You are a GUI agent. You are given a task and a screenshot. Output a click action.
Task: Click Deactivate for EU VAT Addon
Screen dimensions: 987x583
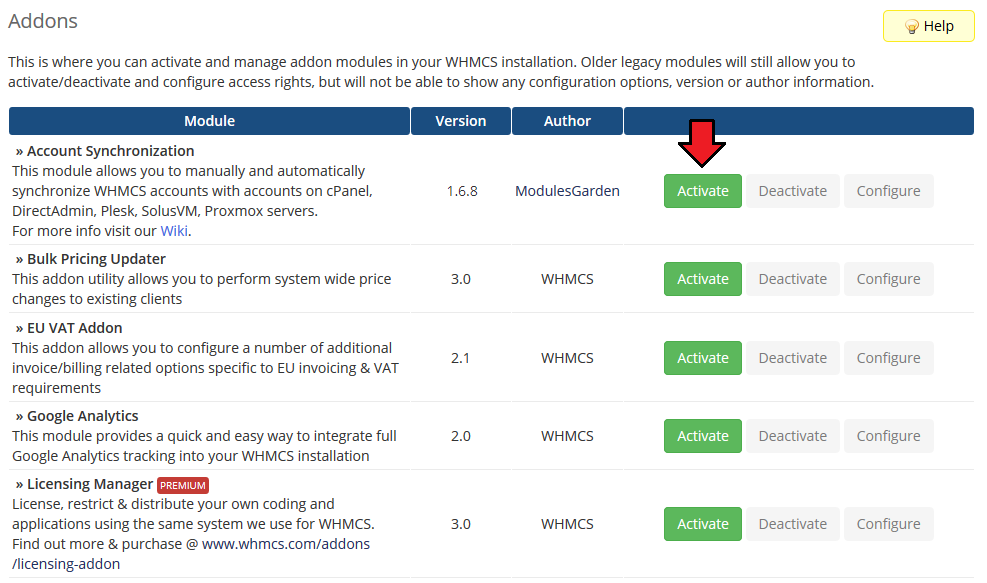click(792, 358)
